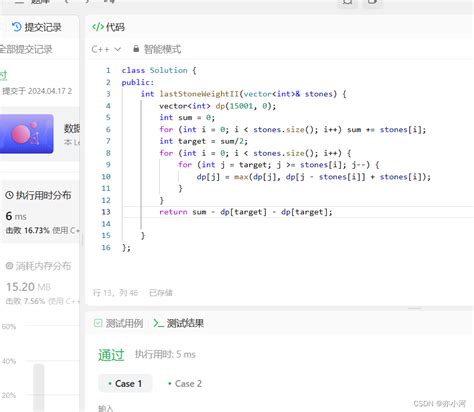Select the Case 2 test case
Screen dimensions: 474x412
185,384
